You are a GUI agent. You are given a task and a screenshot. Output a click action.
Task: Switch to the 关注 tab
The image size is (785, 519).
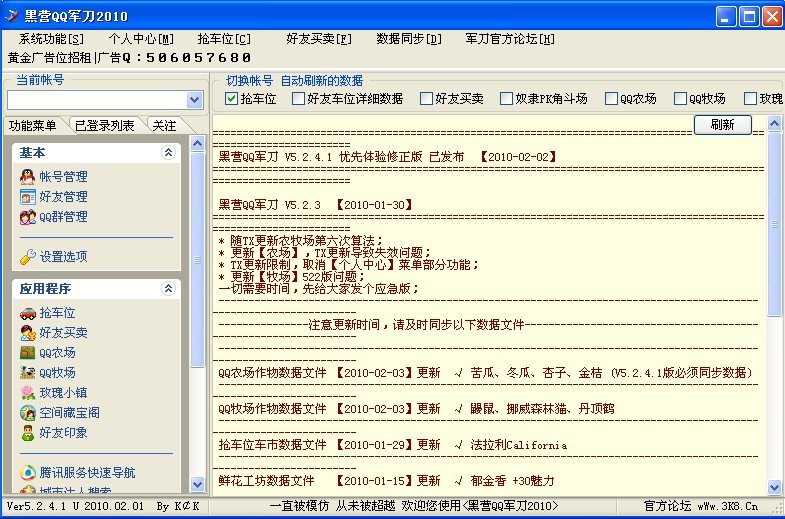click(x=164, y=126)
